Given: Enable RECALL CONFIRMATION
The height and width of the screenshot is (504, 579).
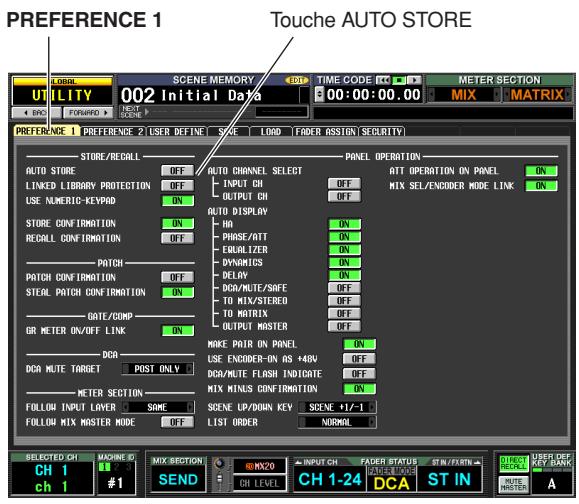Looking at the screenshot, I should [x=177, y=238].
